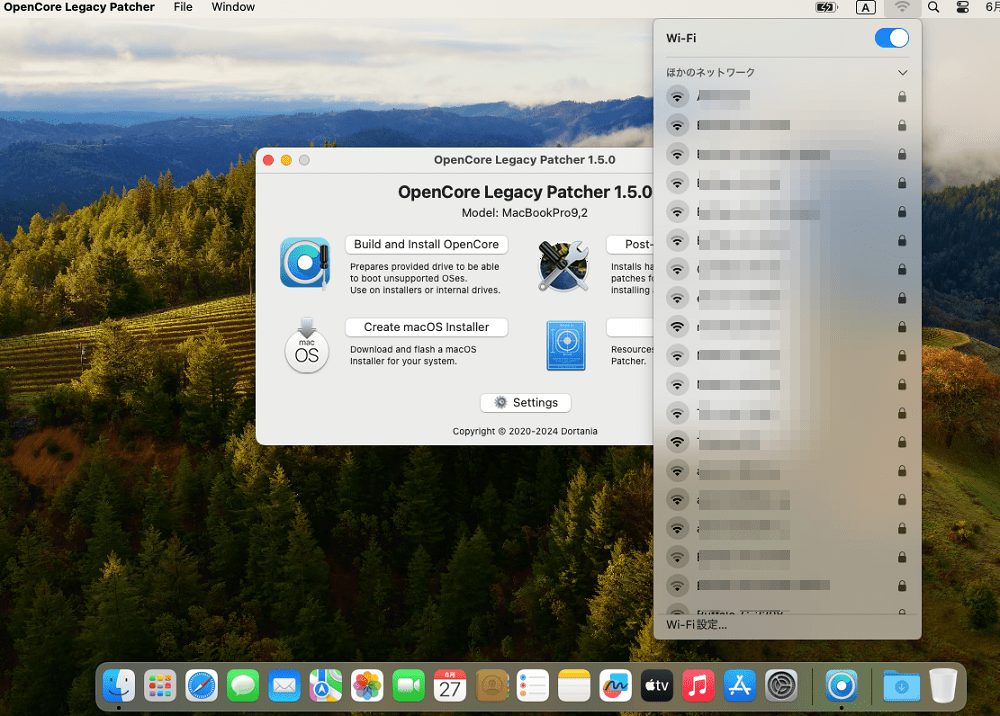The width and height of the screenshot is (1000, 716).
Task: Launch Launchpad from the Dock
Action: [160, 685]
